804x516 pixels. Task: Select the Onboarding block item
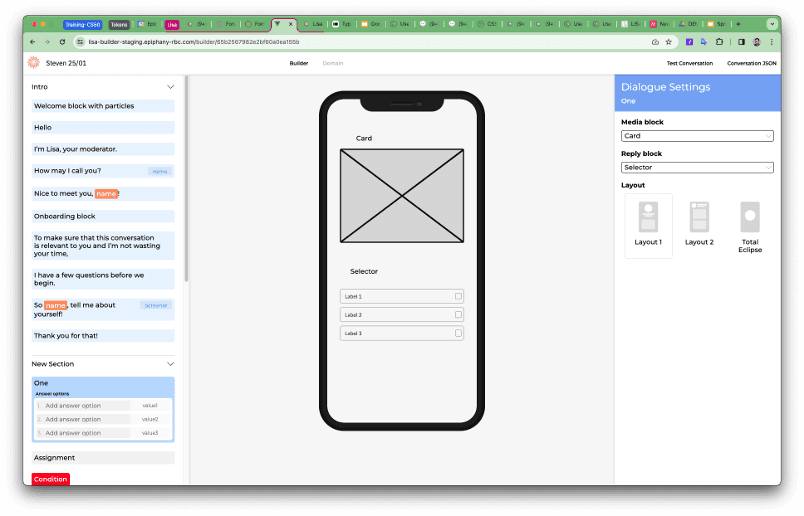103,216
